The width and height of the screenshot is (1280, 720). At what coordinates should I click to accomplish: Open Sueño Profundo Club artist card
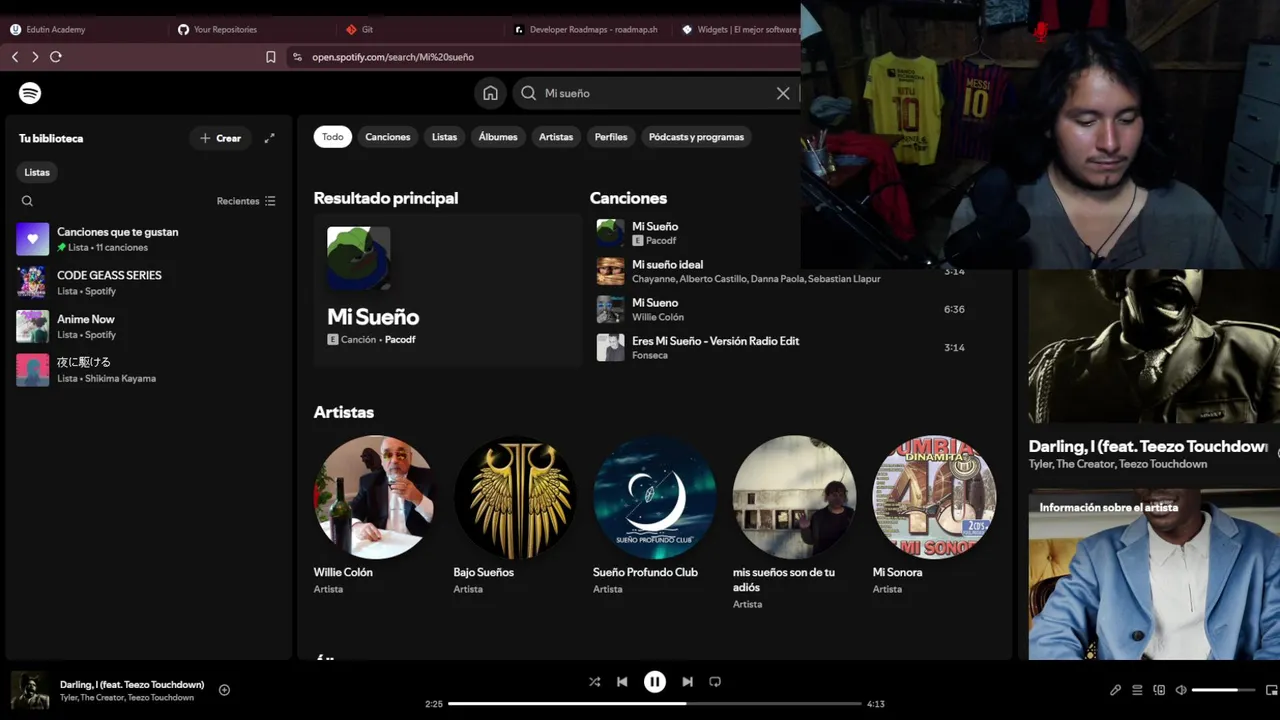[x=654, y=517]
